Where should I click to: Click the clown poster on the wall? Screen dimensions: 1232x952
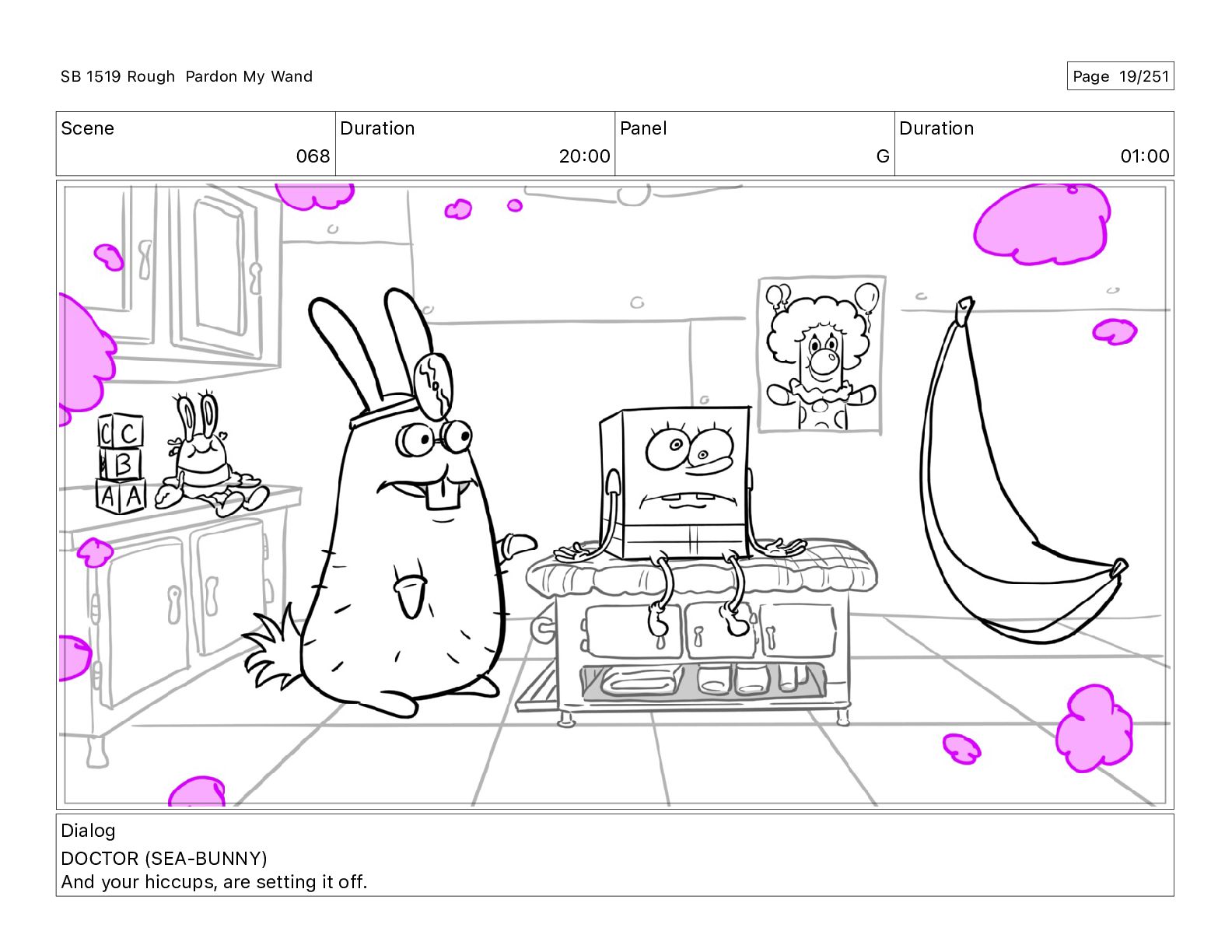coord(821,355)
